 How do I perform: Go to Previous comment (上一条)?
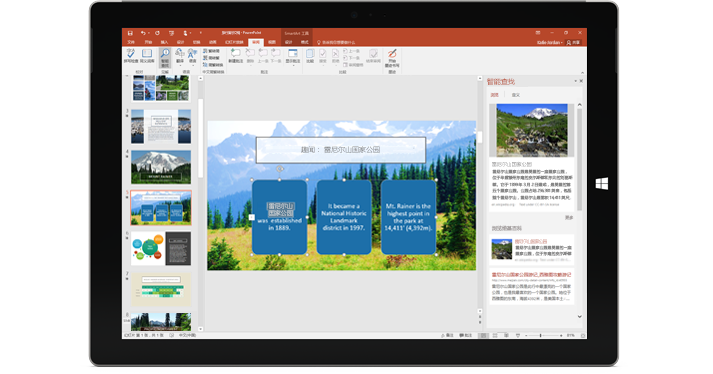(263, 56)
